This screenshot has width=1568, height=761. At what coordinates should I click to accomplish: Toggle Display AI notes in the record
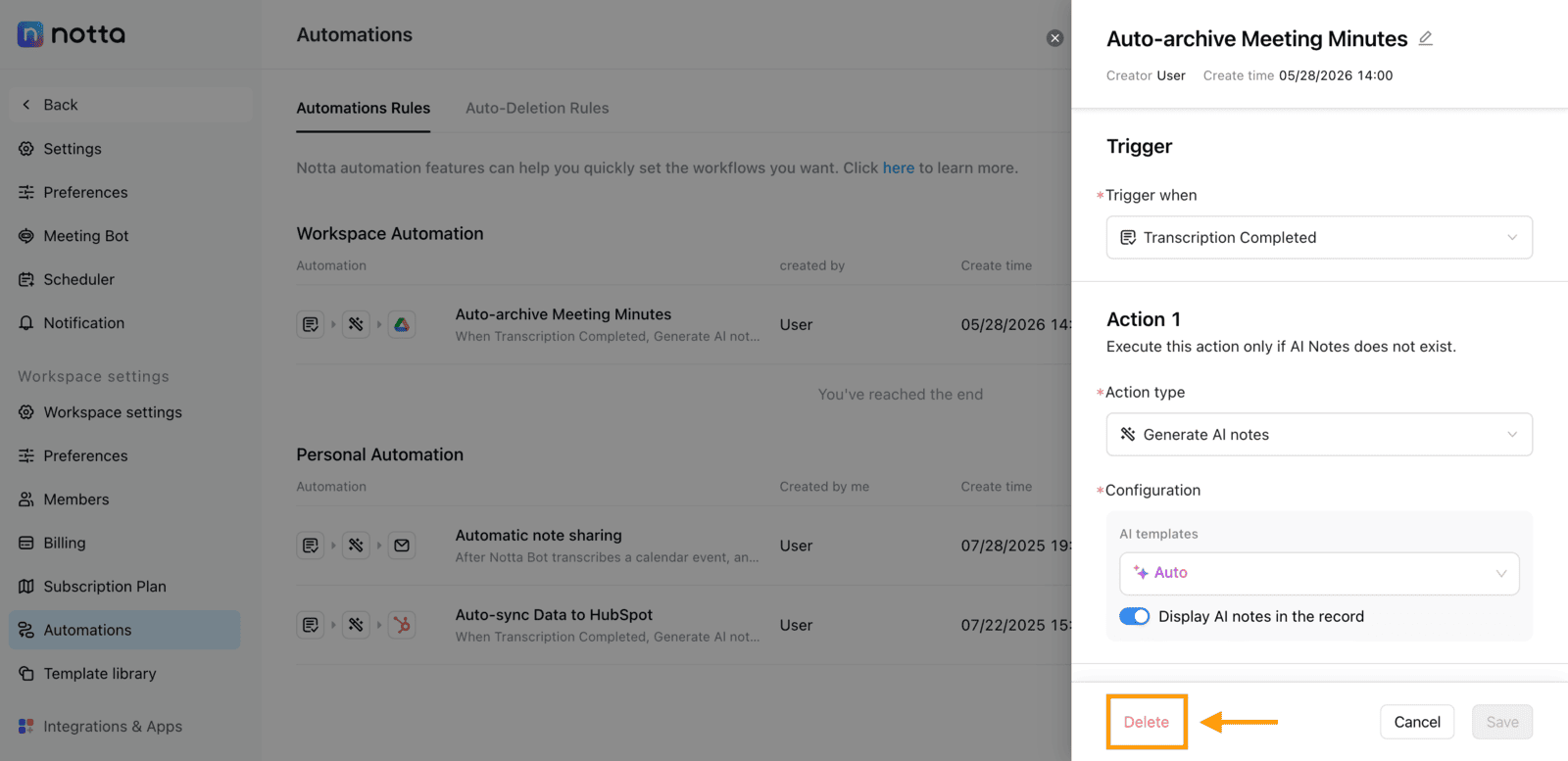click(1135, 616)
